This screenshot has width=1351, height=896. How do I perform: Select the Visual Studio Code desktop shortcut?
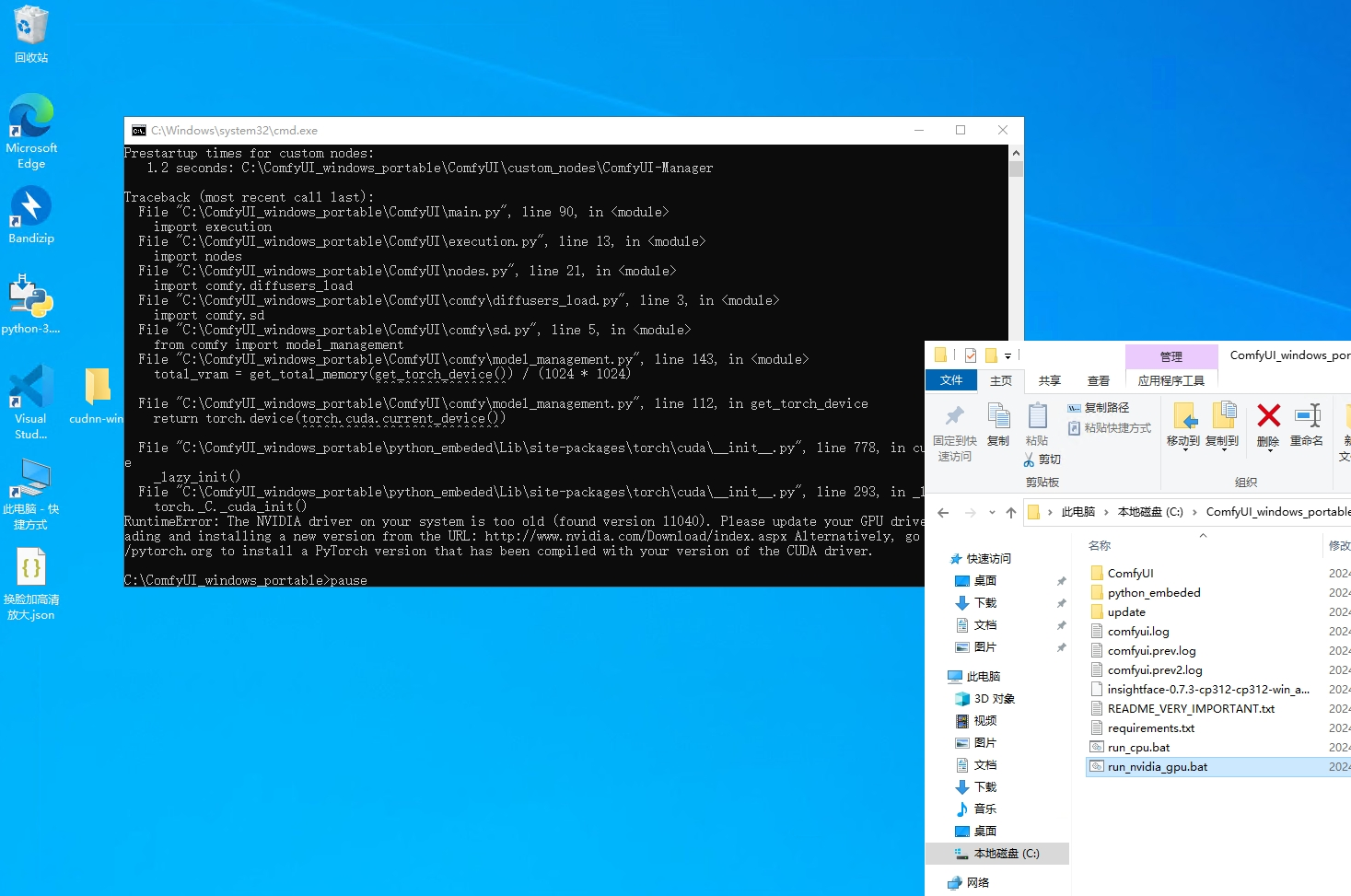tap(31, 401)
